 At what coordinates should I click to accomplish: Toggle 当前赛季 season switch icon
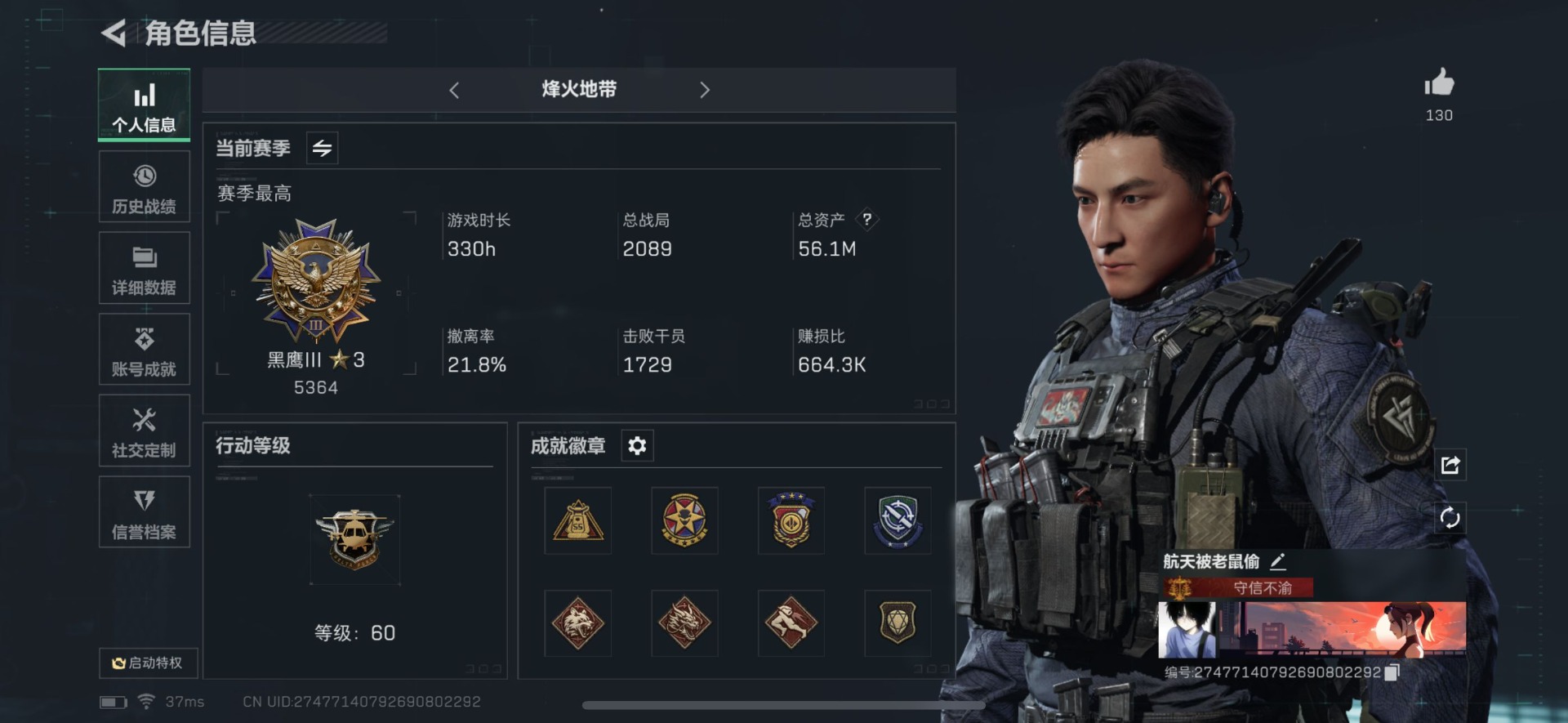(x=322, y=148)
